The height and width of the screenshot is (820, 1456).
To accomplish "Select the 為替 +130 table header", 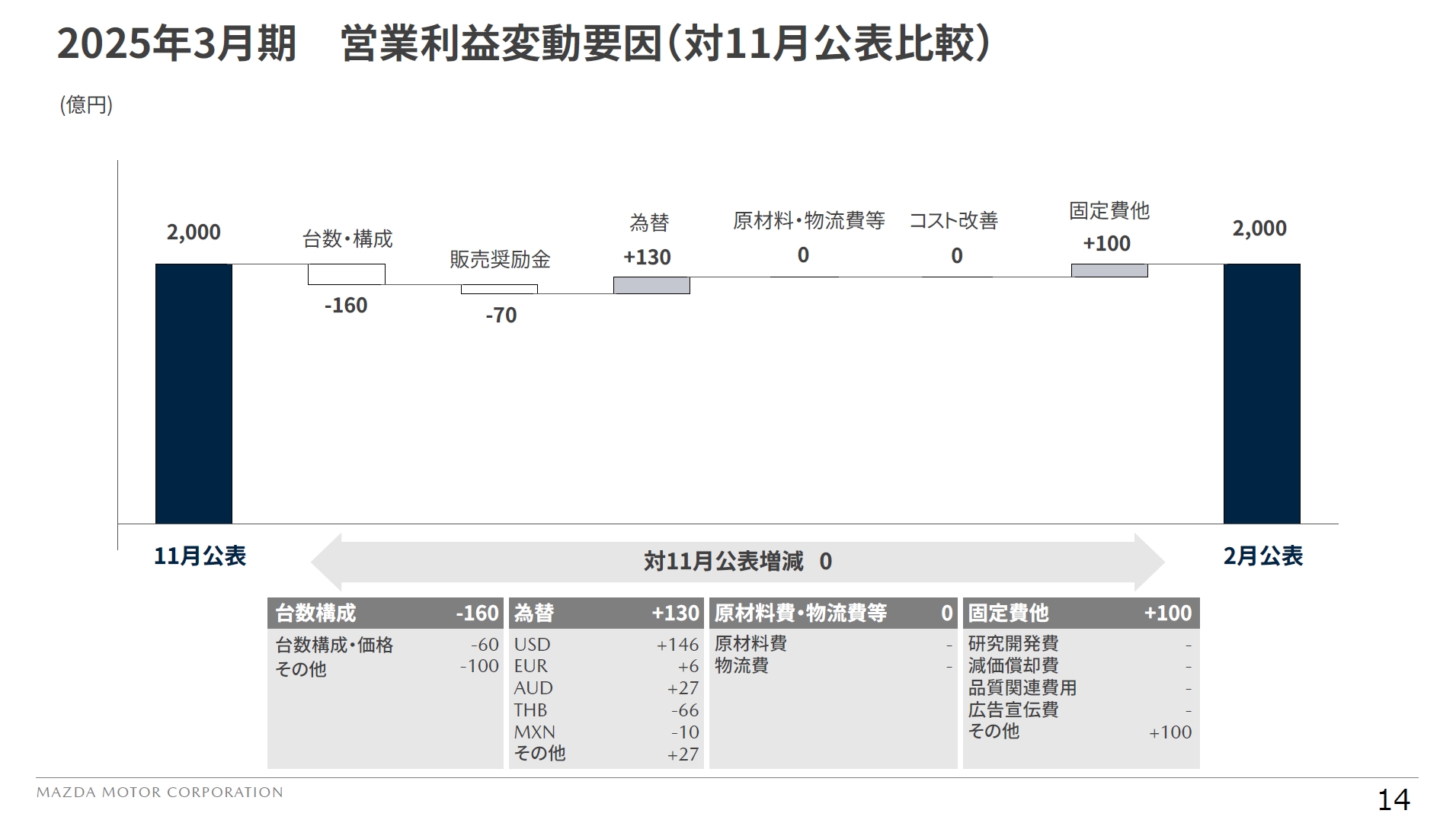I will coord(606,612).
